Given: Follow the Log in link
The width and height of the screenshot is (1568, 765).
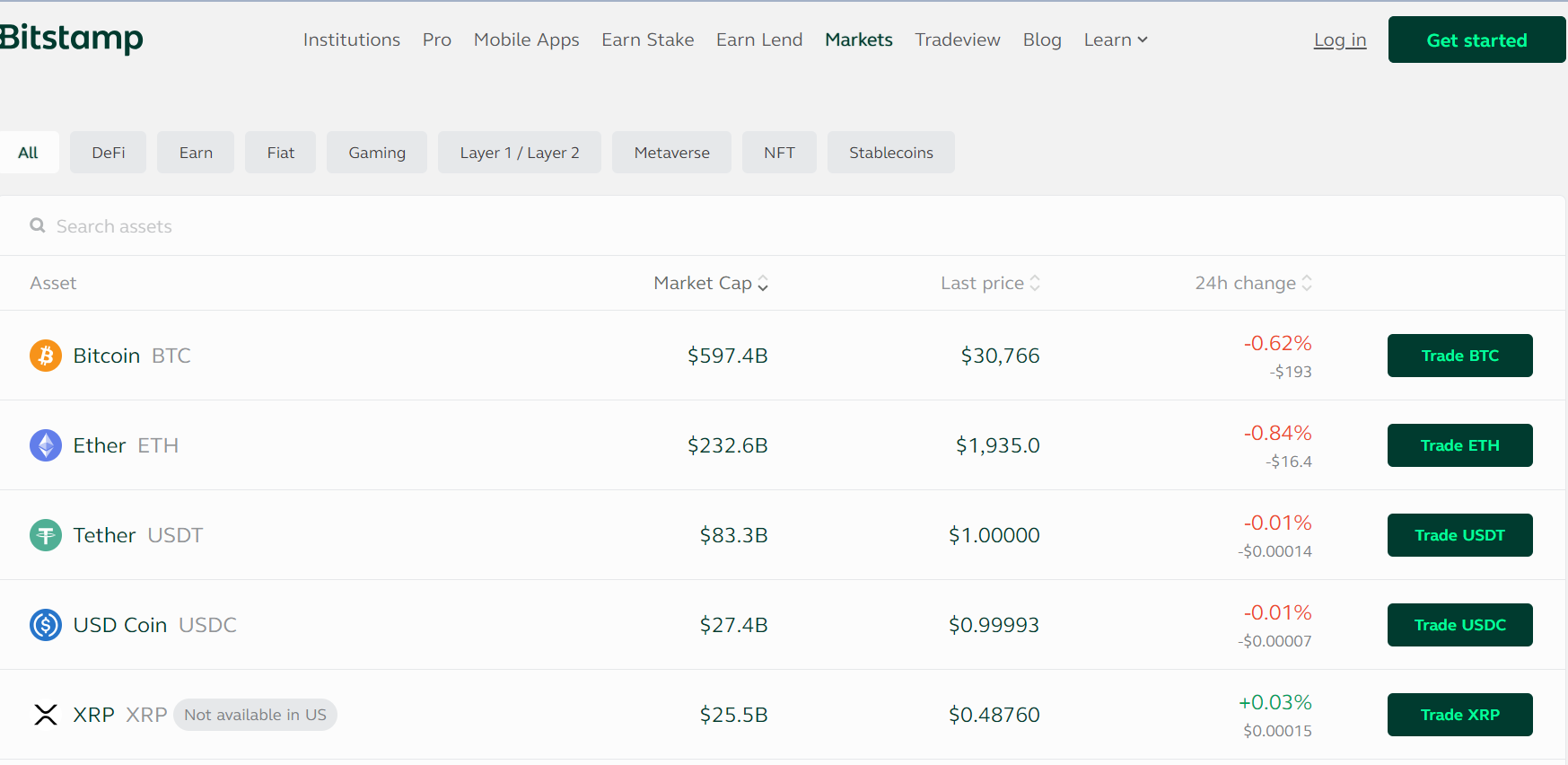Looking at the screenshot, I should (1340, 40).
